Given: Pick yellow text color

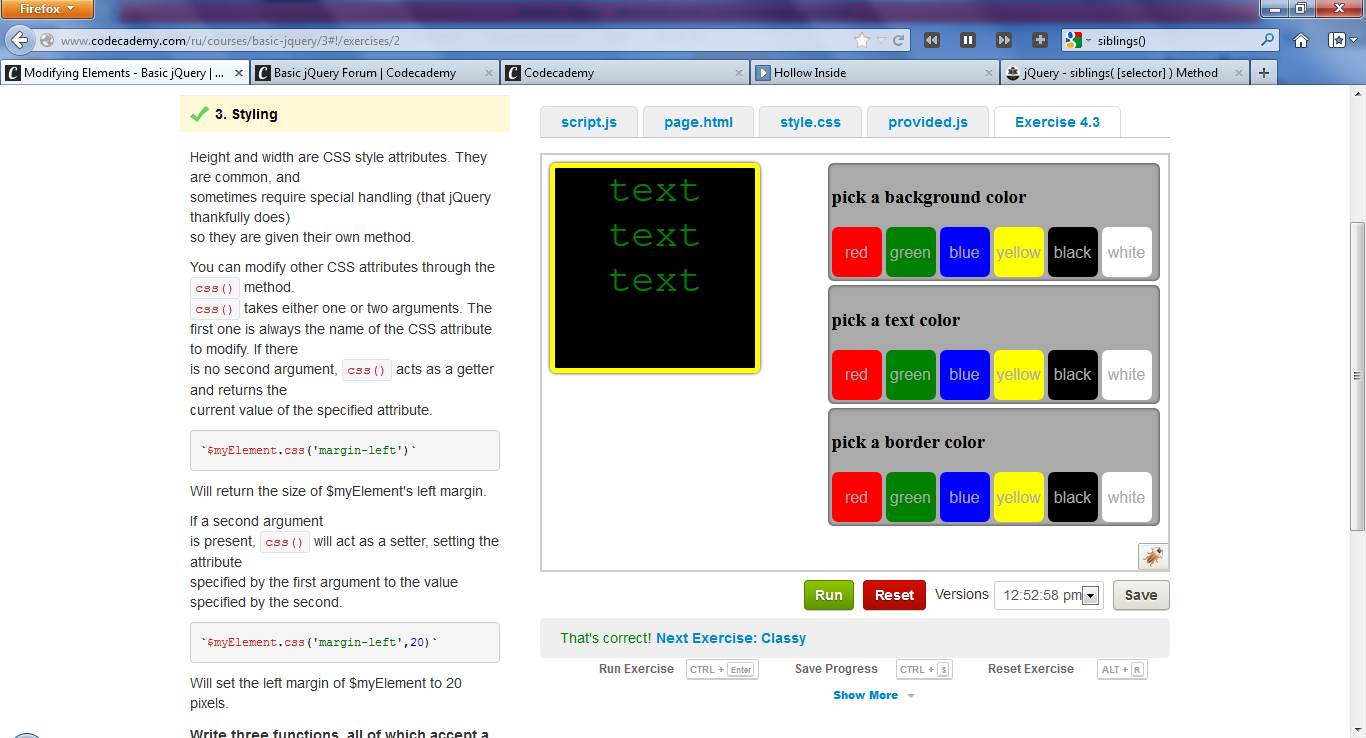Looking at the screenshot, I should coord(1019,375).
